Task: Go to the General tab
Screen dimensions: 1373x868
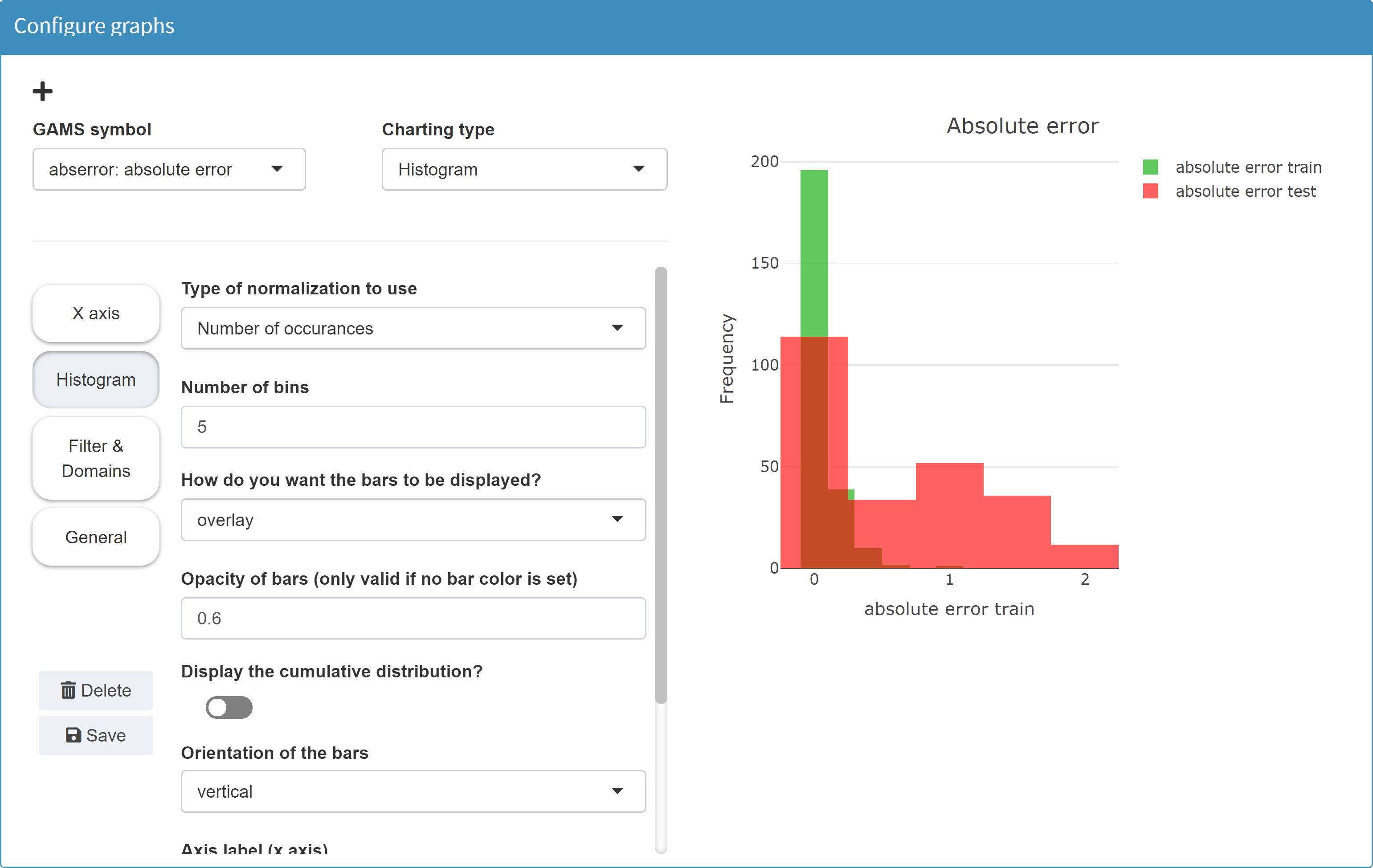Action: [96, 537]
